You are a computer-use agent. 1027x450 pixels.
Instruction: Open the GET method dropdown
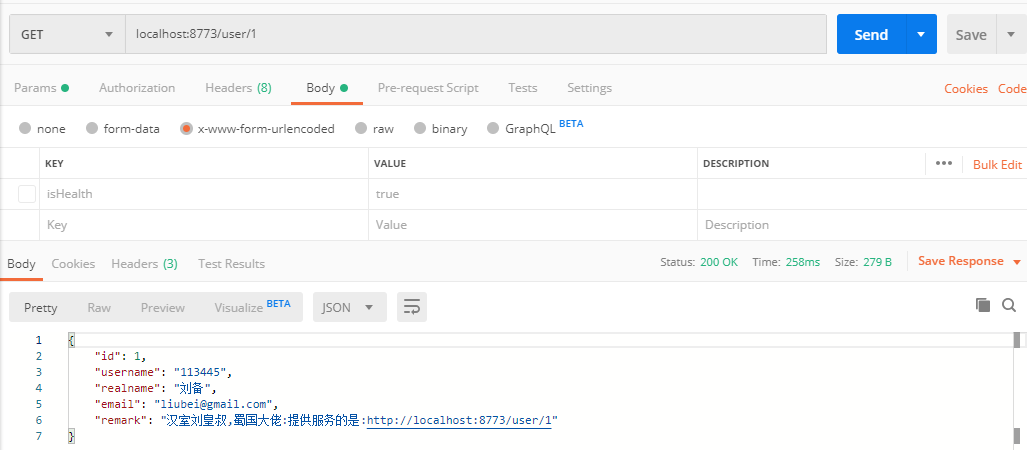67,35
